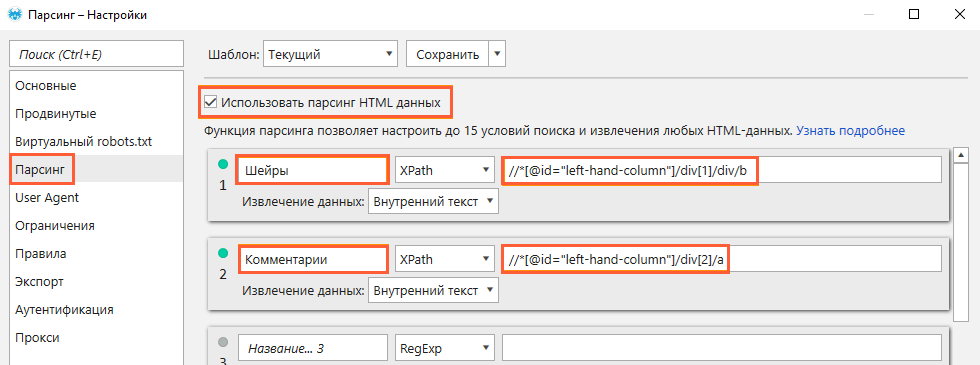Screen dimensions: 980x365
Task: Click the 'Шейры' rule name field
Action: 312,171
